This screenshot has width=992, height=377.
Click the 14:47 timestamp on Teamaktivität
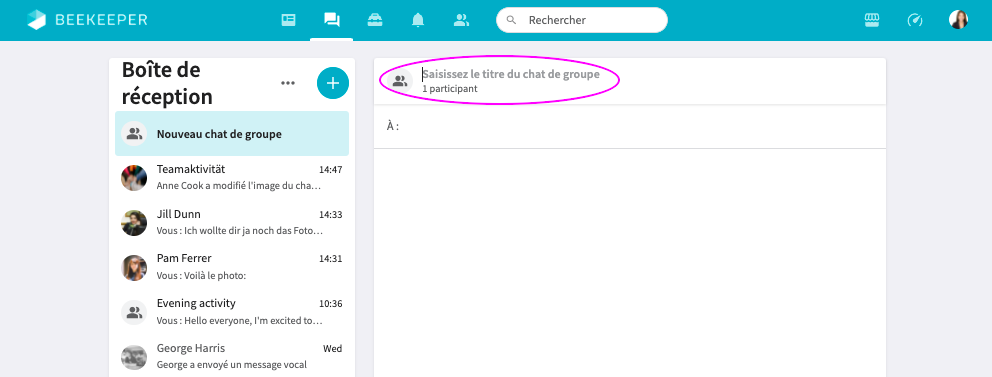(330, 170)
